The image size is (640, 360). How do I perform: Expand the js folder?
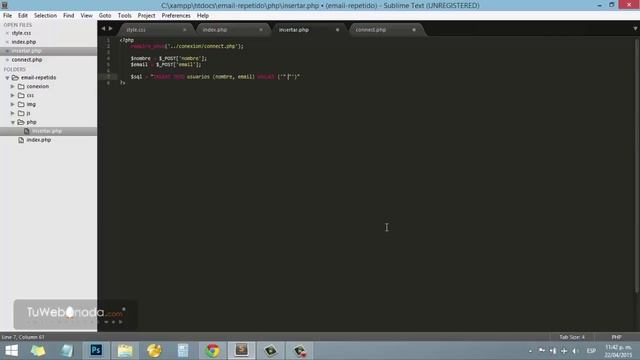click(x=13, y=113)
